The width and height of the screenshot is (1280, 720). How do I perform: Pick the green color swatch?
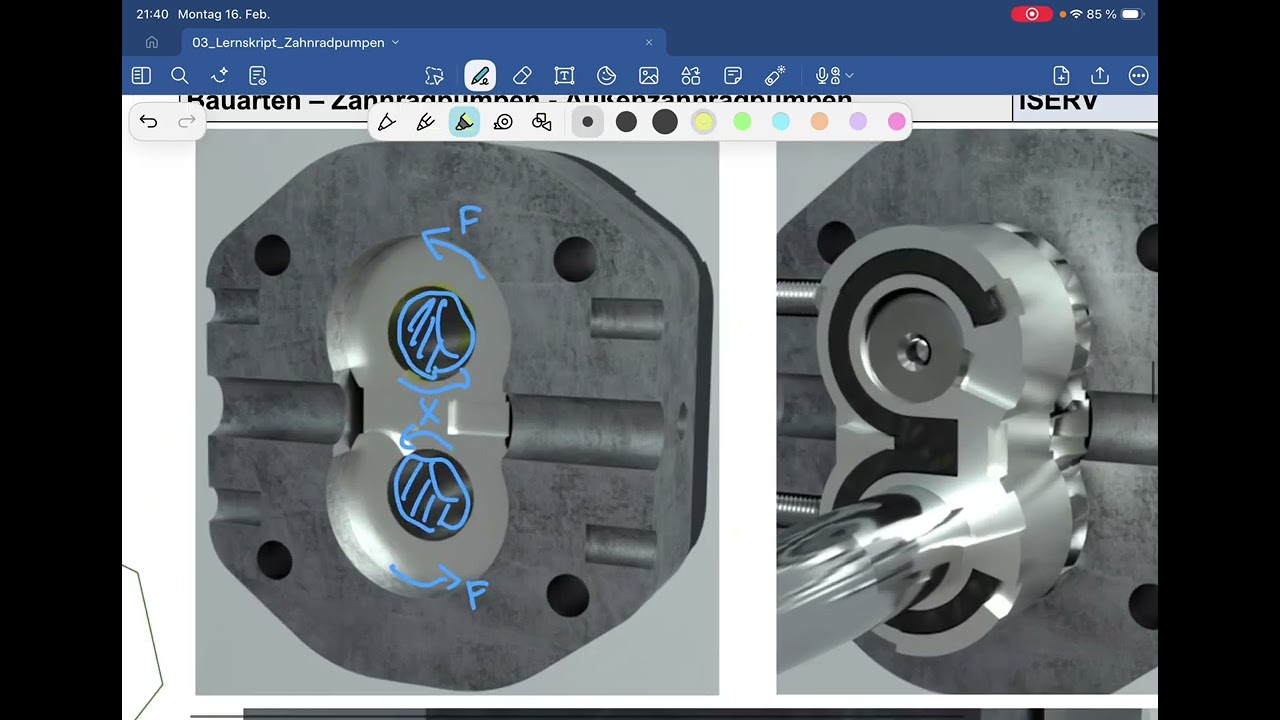[x=742, y=121]
